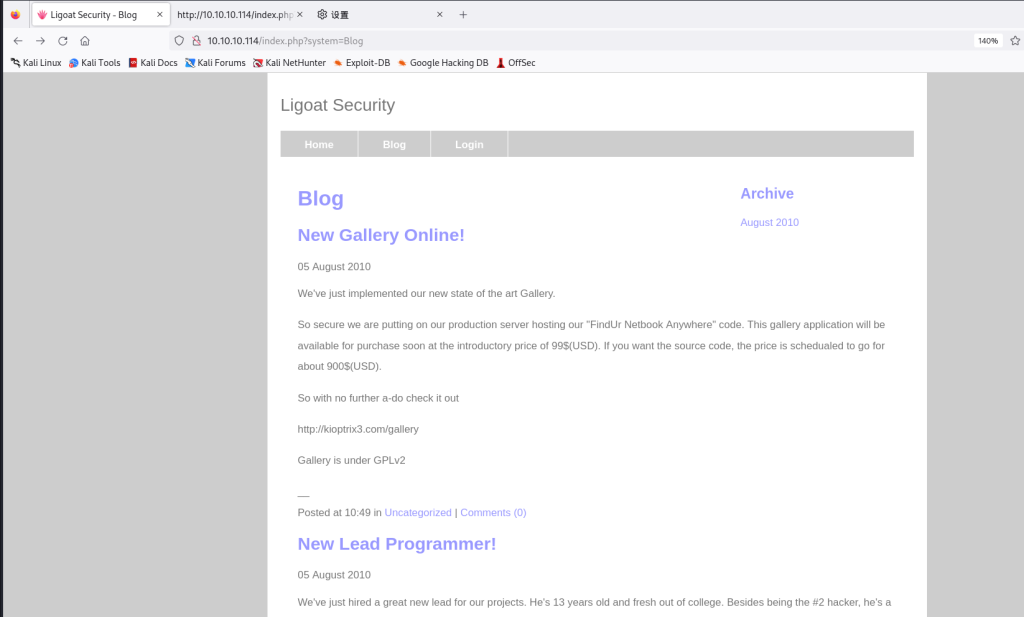Open the Google Hacking DB bookmark
Screen dimensions: 1024x617
443,63
